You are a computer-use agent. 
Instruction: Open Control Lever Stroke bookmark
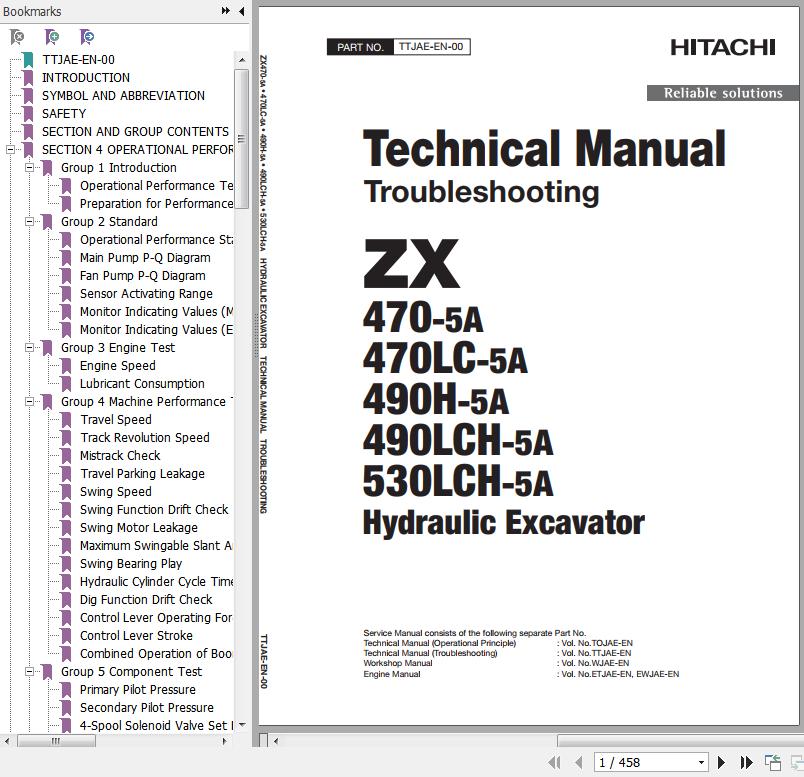pyautogui.click(x=136, y=635)
